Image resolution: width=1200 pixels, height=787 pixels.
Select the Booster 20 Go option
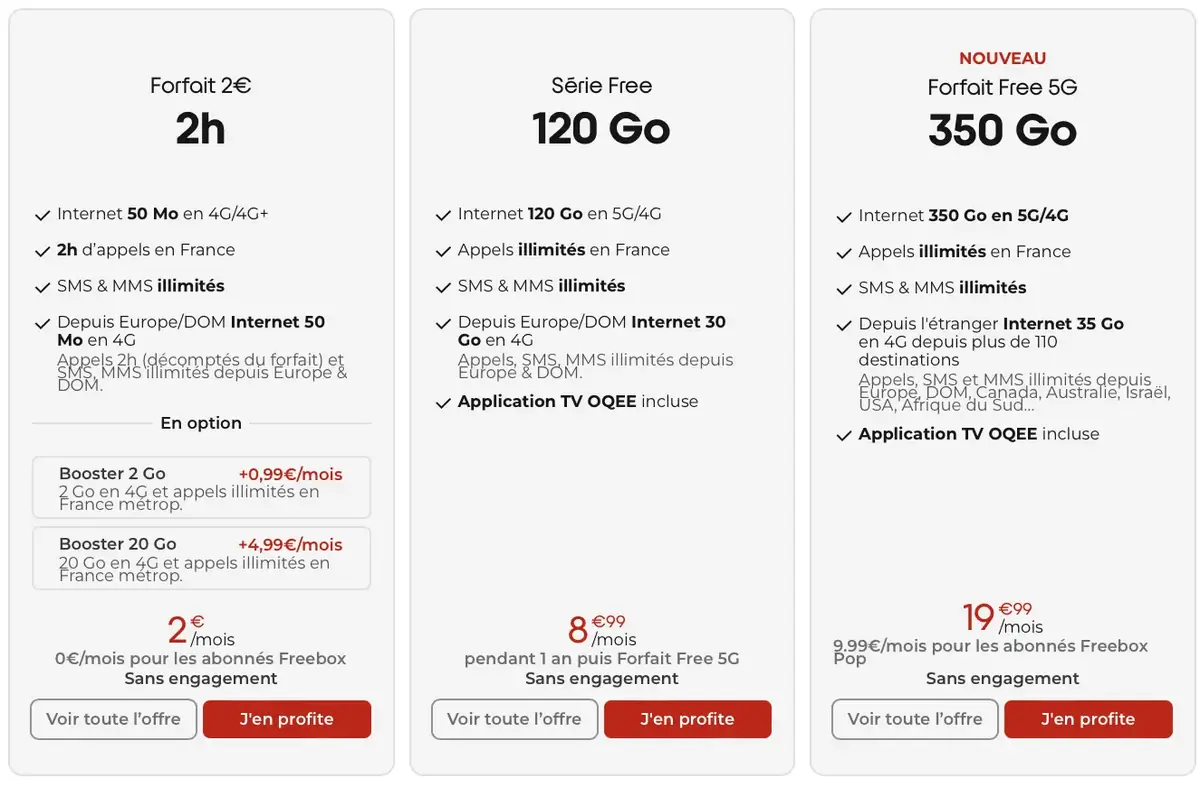click(x=200, y=557)
